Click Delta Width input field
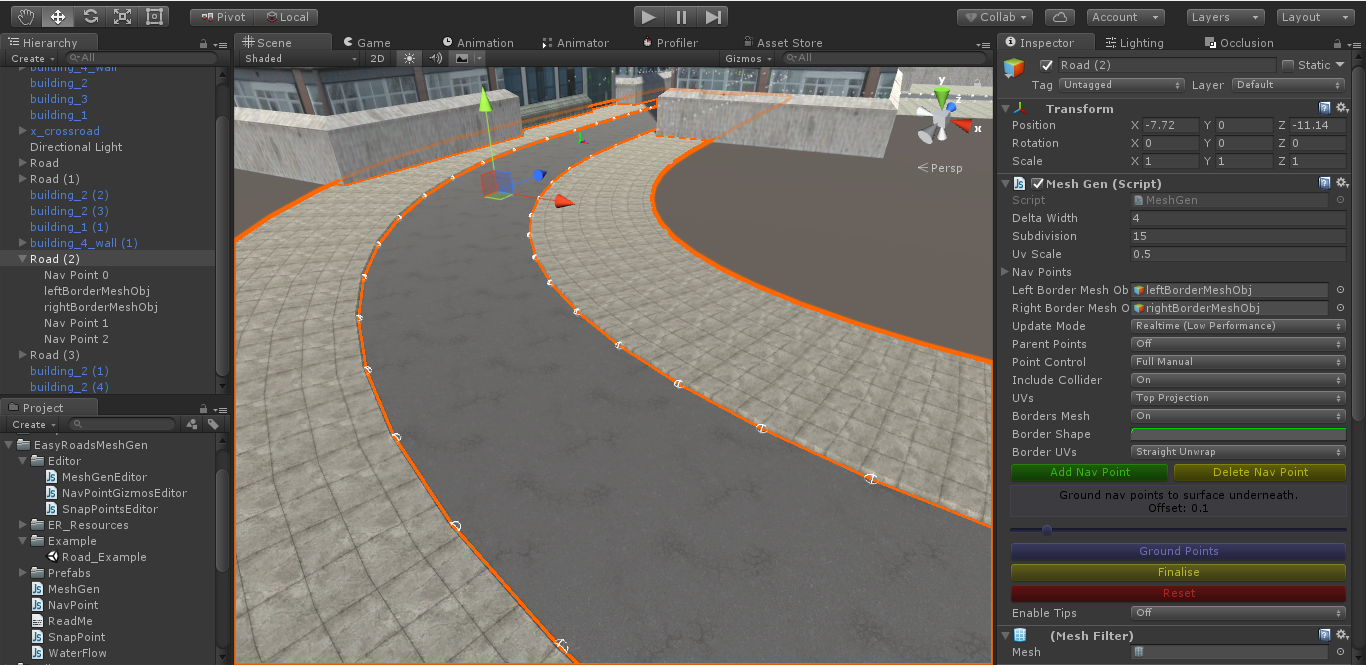The height and width of the screenshot is (665, 1366). [x=1238, y=218]
